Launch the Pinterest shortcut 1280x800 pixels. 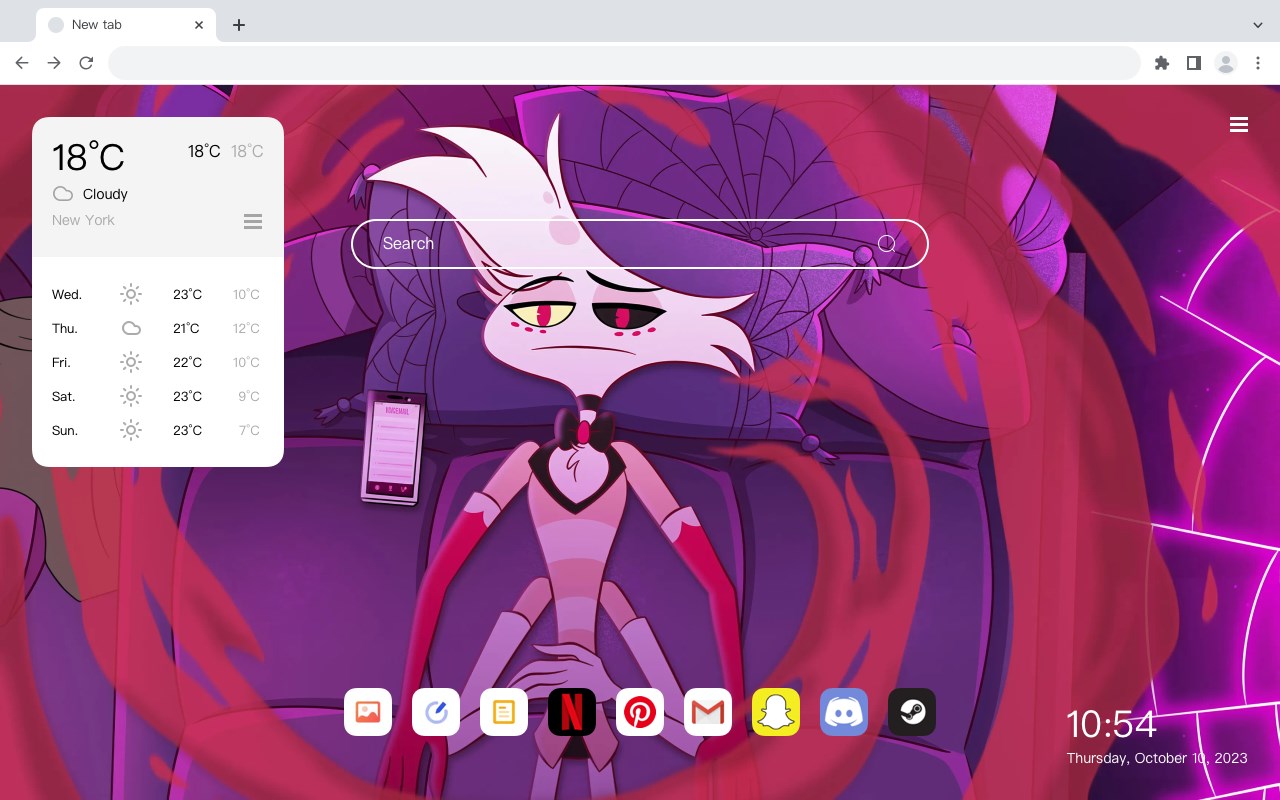click(x=640, y=712)
